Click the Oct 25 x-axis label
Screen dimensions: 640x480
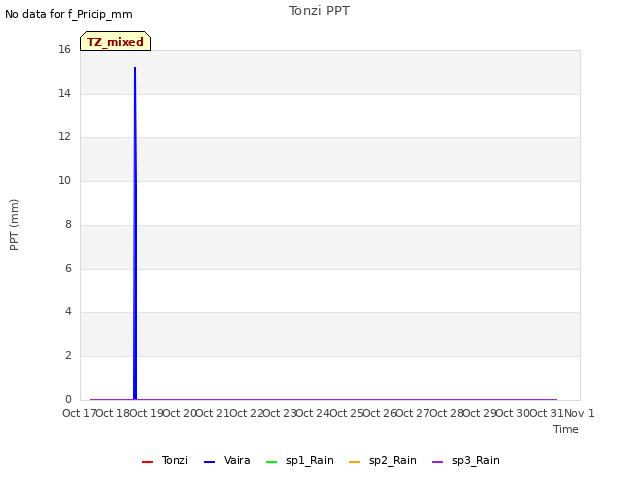346,413
